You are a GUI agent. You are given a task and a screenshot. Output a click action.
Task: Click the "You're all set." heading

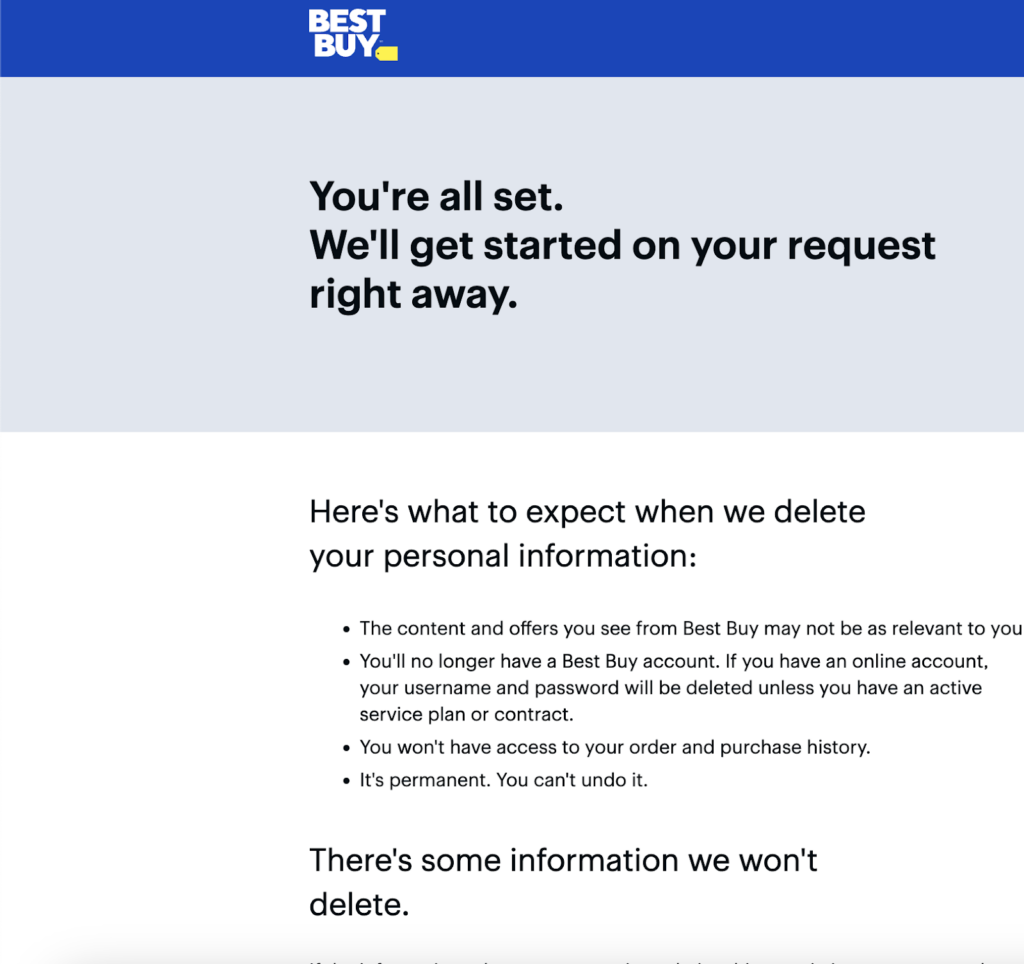point(437,196)
